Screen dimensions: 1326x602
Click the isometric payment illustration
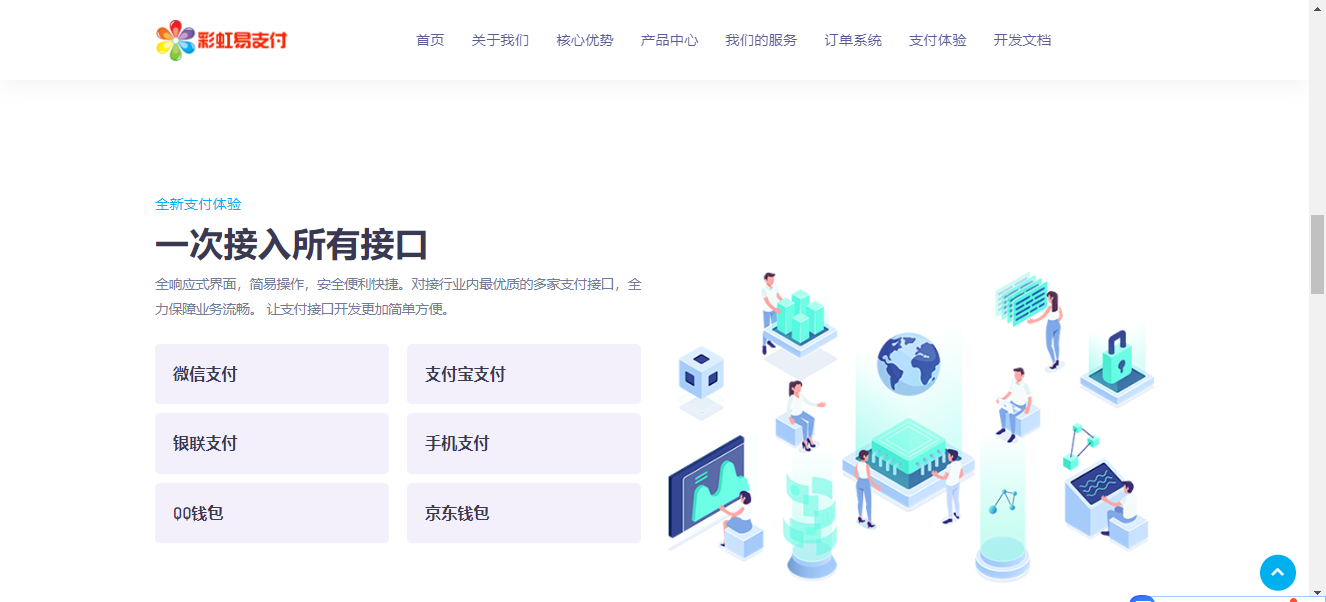pos(911,426)
